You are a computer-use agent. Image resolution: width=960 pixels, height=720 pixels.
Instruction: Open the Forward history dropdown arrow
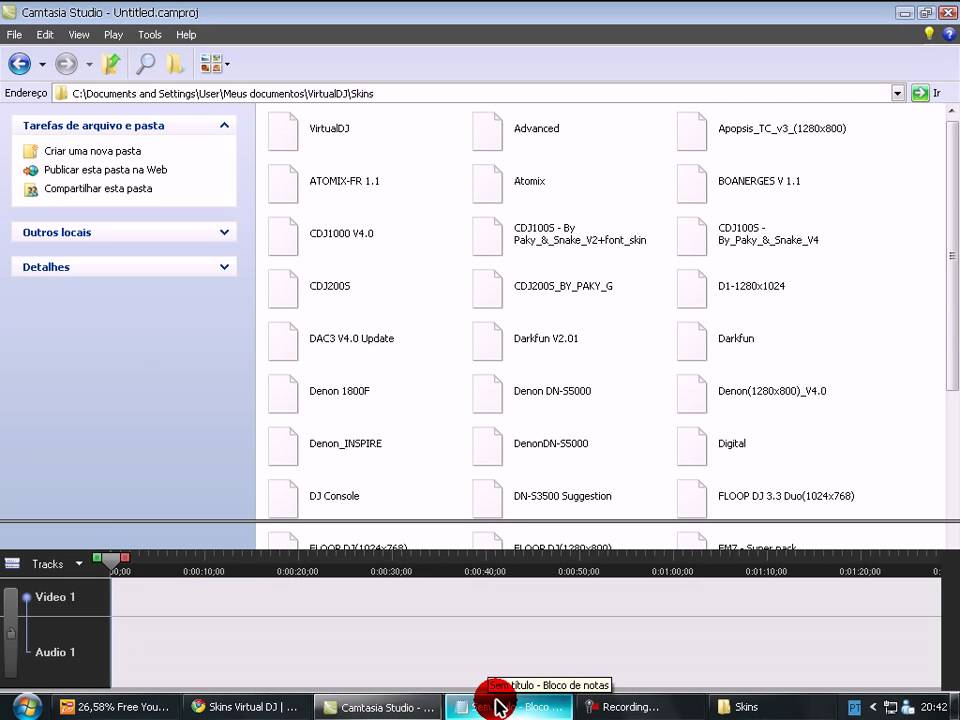(89, 64)
